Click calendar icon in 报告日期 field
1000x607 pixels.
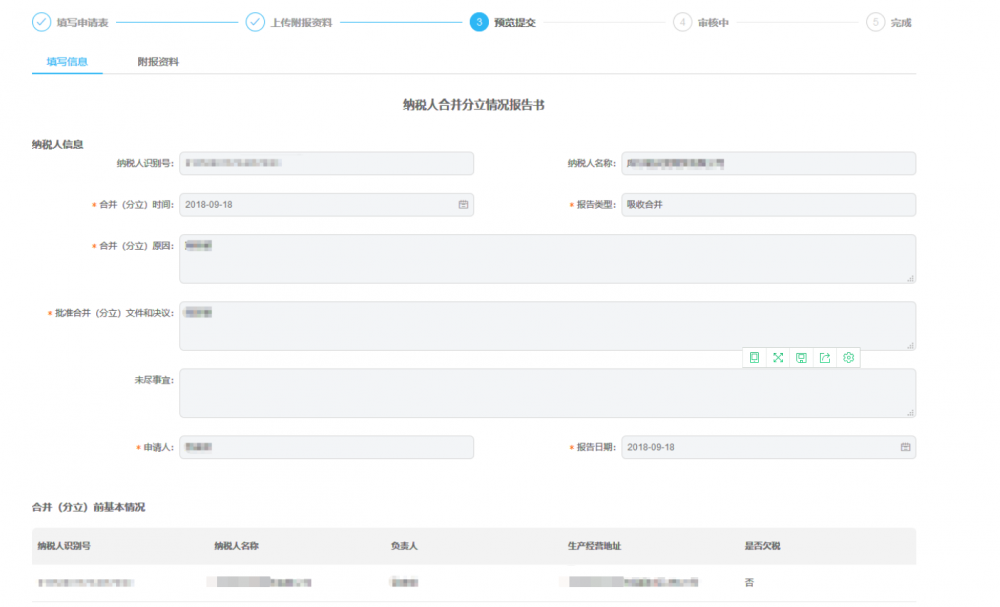905,447
